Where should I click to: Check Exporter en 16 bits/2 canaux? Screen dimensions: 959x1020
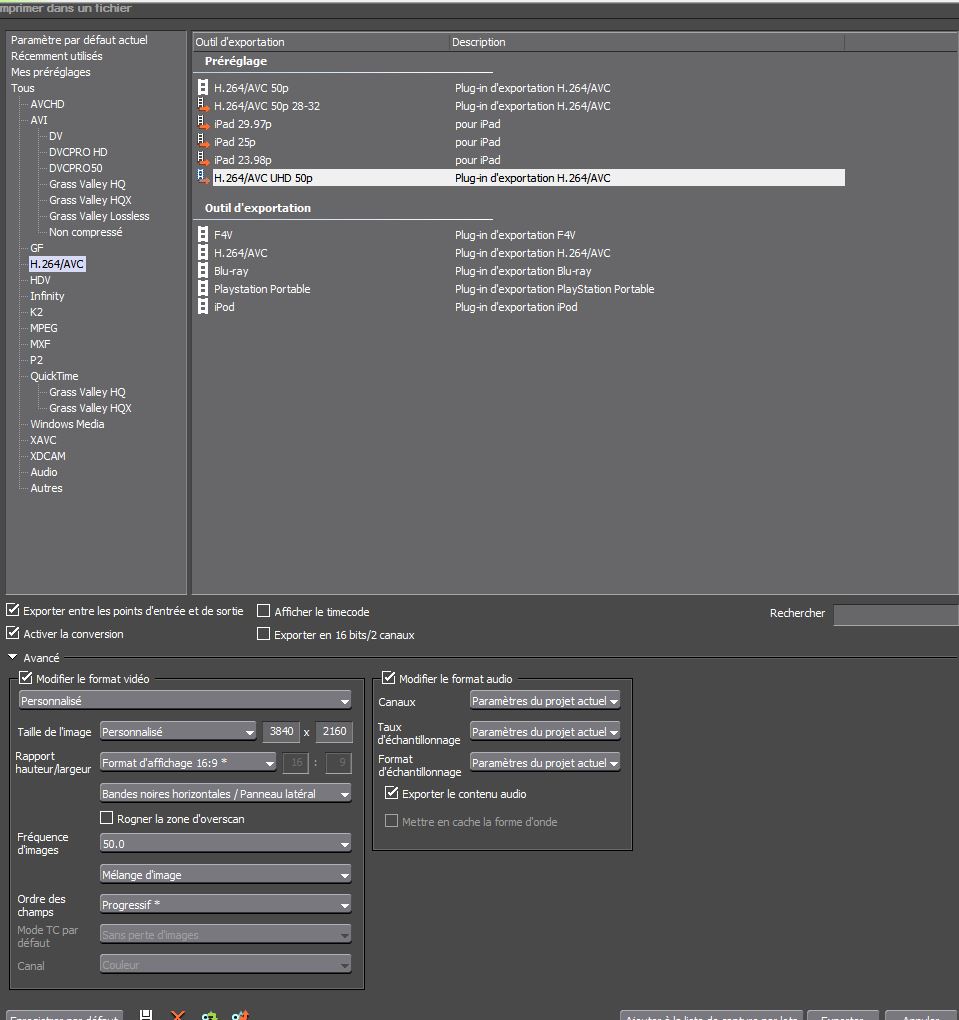coord(263,634)
